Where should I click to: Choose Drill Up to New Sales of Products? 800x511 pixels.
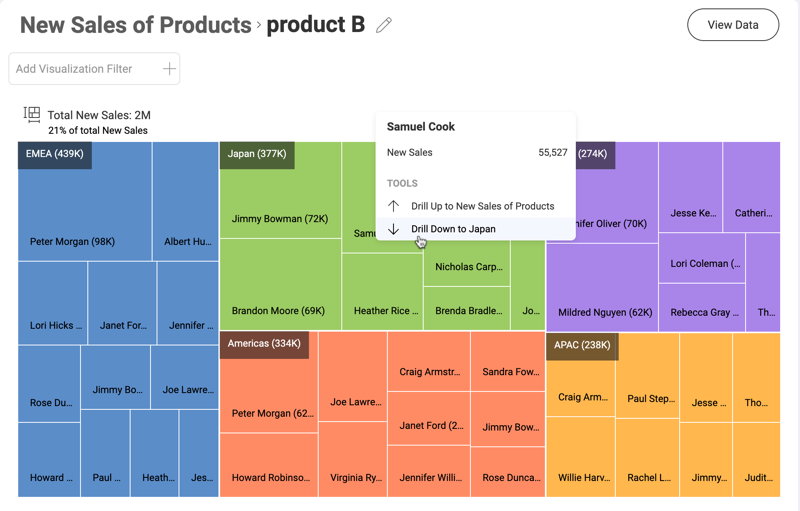pyautogui.click(x=482, y=206)
